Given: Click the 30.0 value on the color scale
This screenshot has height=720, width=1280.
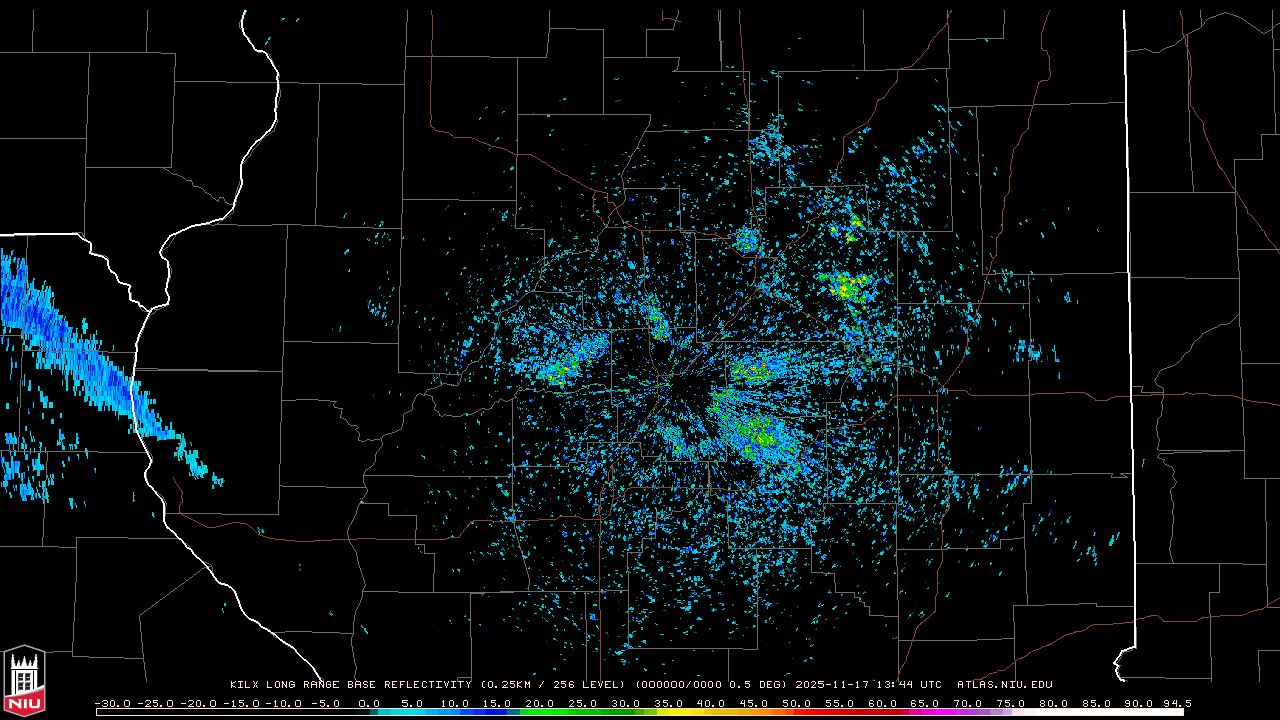Looking at the screenshot, I should (625, 703).
